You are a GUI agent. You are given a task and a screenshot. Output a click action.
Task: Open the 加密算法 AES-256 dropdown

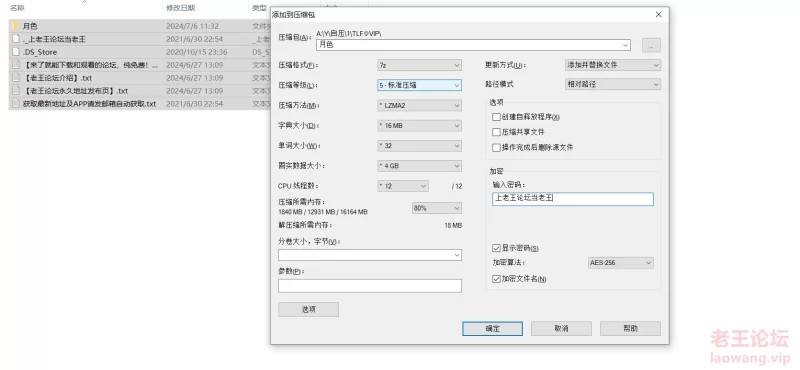point(620,263)
